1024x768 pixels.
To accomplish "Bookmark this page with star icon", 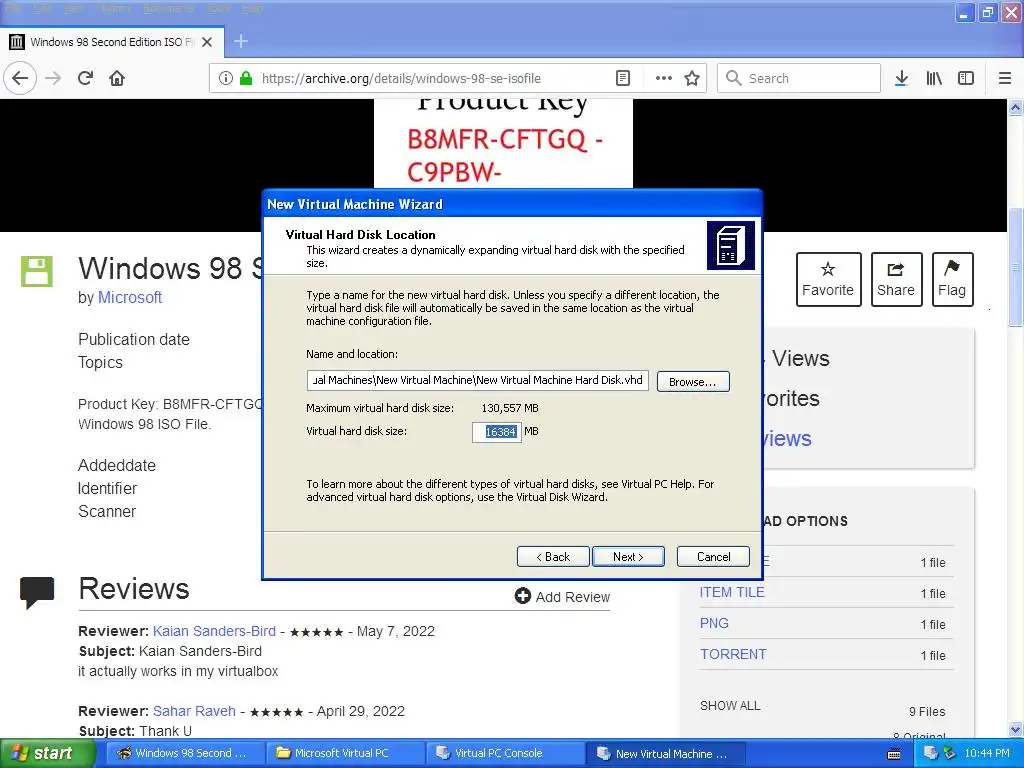I will pos(692,78).
